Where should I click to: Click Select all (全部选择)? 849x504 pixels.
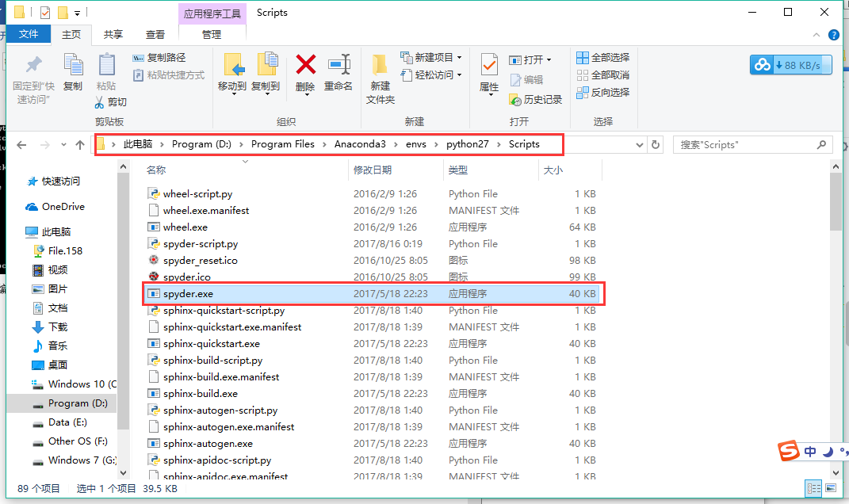click(x=603, y=57)
